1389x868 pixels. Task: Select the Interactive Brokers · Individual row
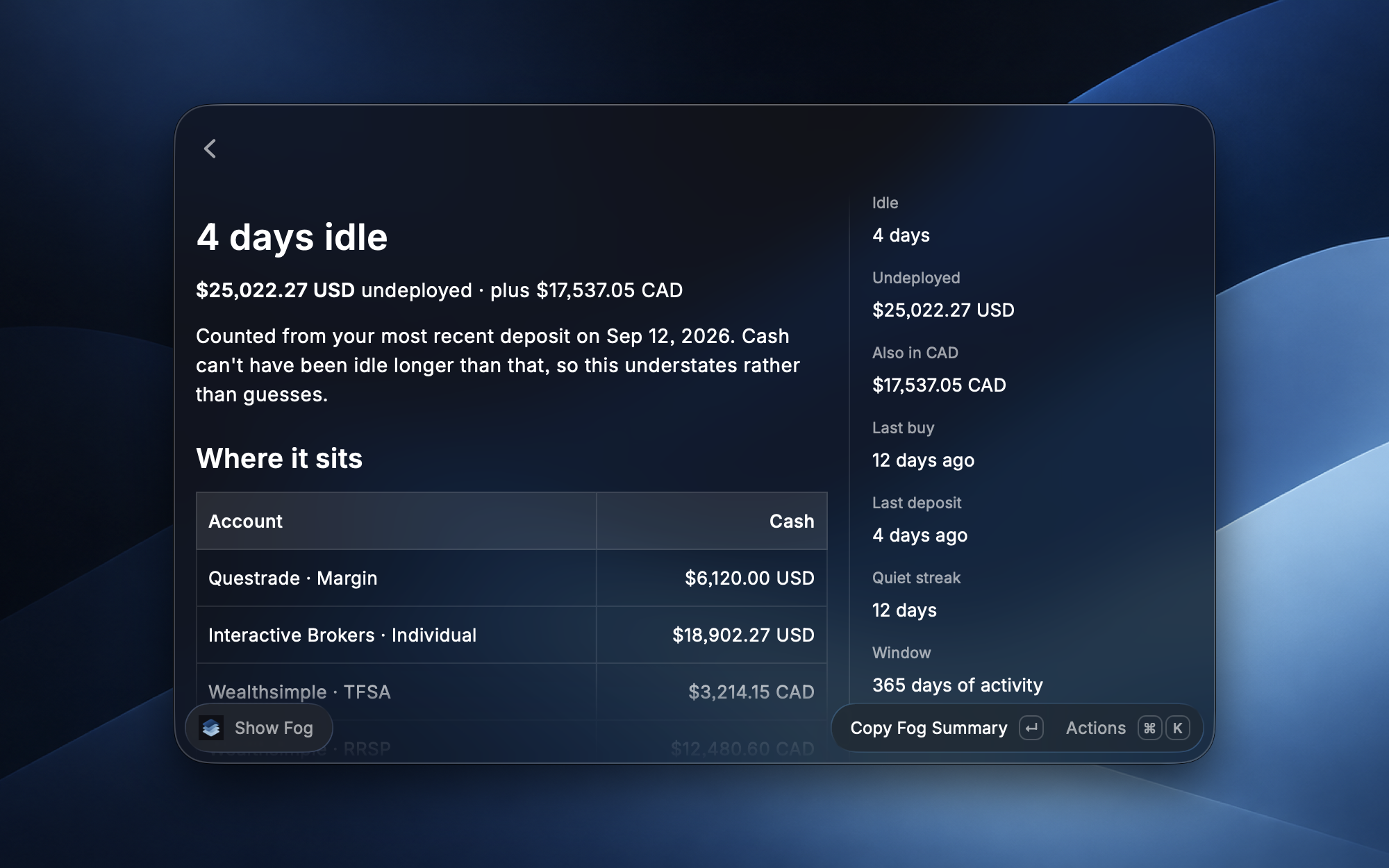(512, 635)
